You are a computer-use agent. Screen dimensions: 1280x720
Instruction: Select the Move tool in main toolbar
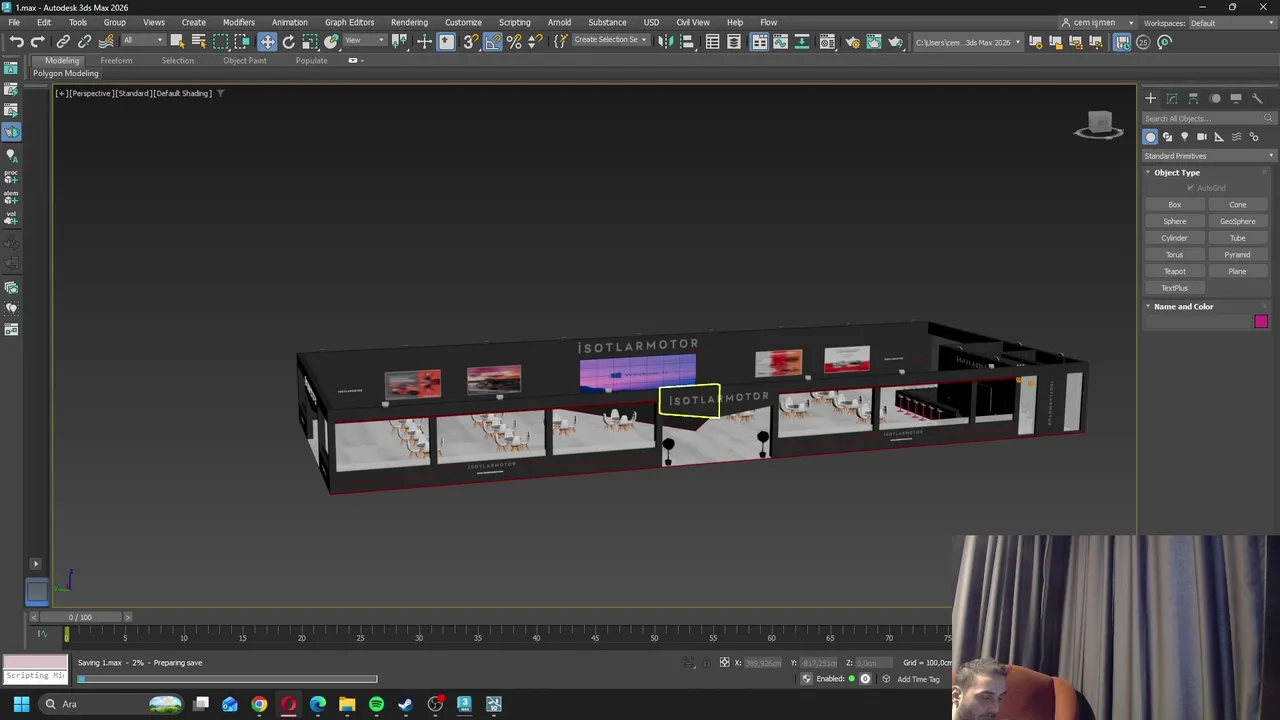267,42
